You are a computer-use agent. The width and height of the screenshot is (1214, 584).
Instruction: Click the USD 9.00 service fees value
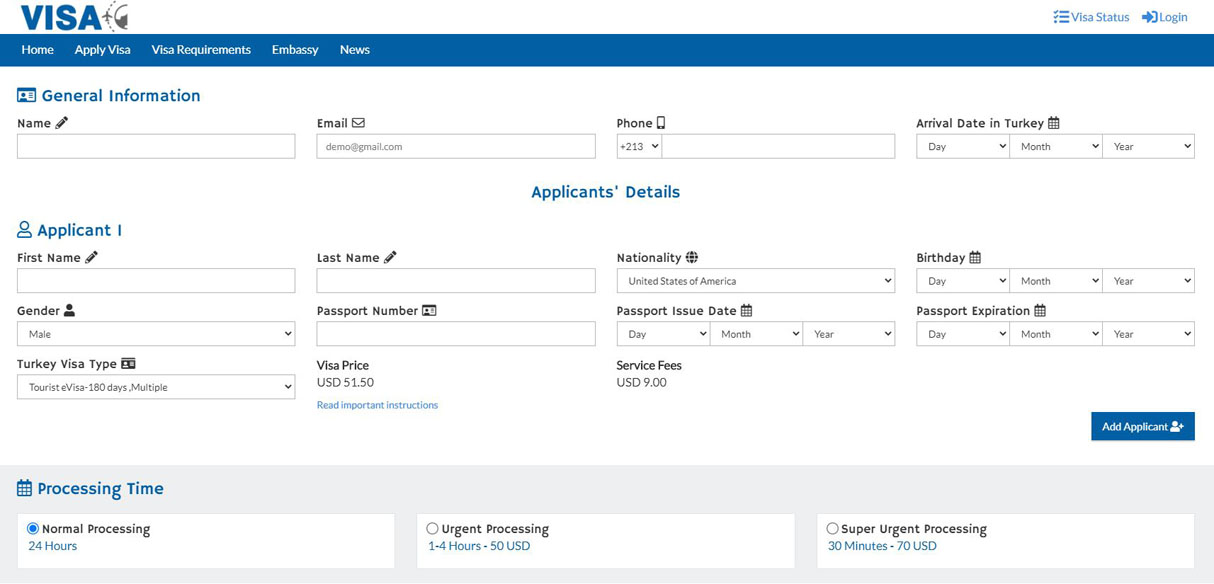[641, 382]
